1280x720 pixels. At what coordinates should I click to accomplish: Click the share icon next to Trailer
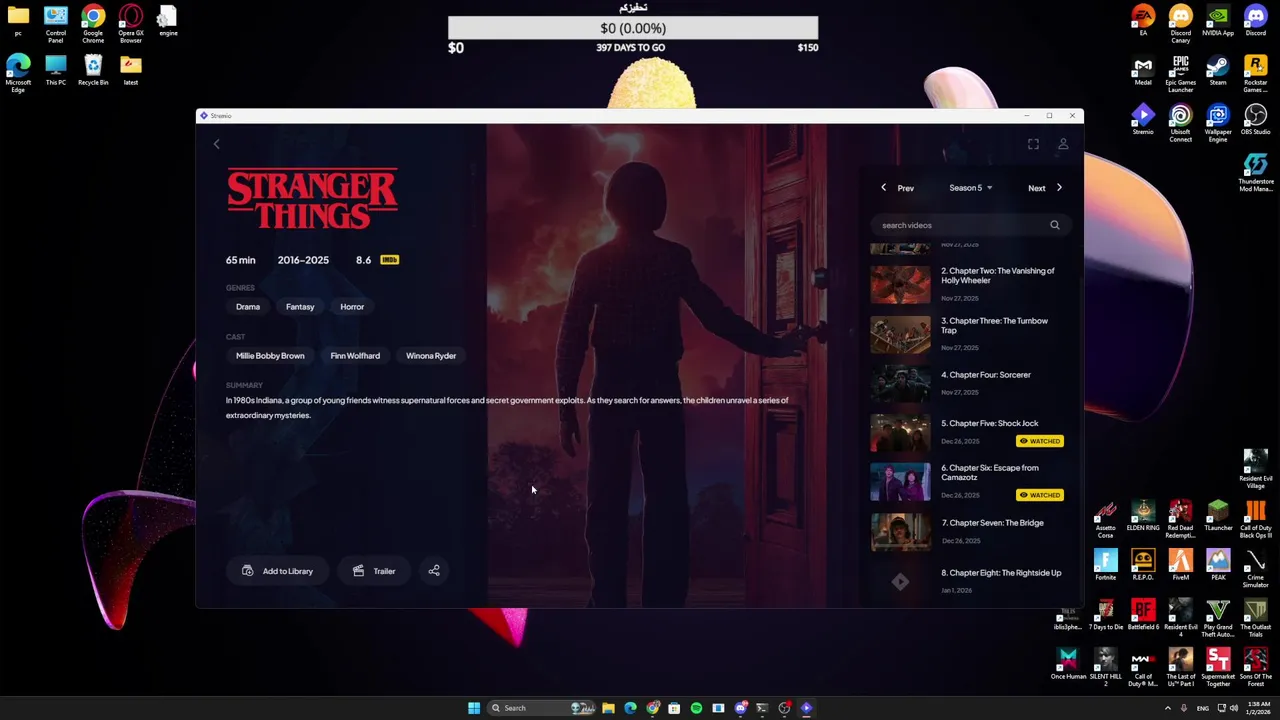(434, 571)
